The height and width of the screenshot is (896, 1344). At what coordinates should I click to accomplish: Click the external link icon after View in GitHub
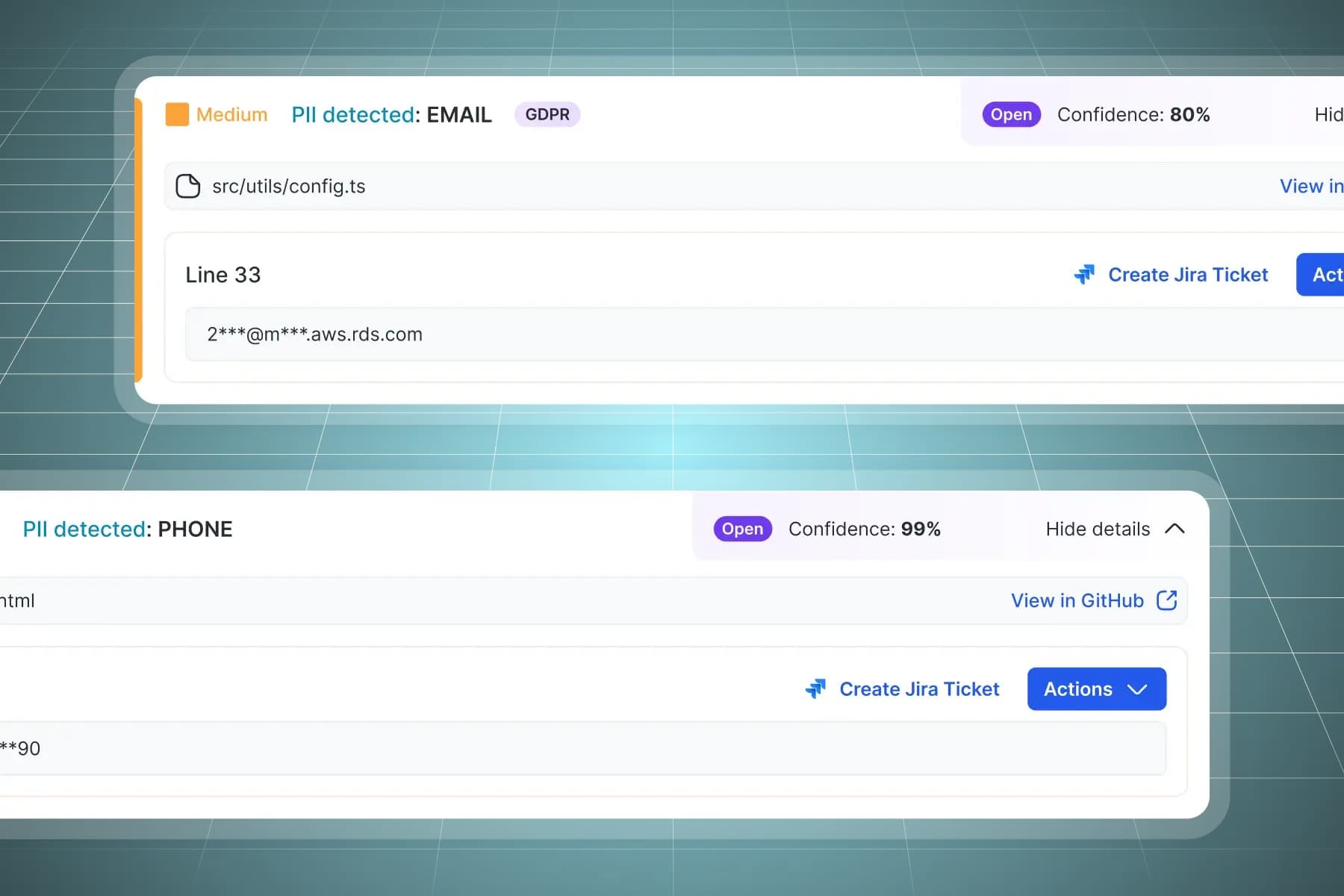[x=1166, y=600]
